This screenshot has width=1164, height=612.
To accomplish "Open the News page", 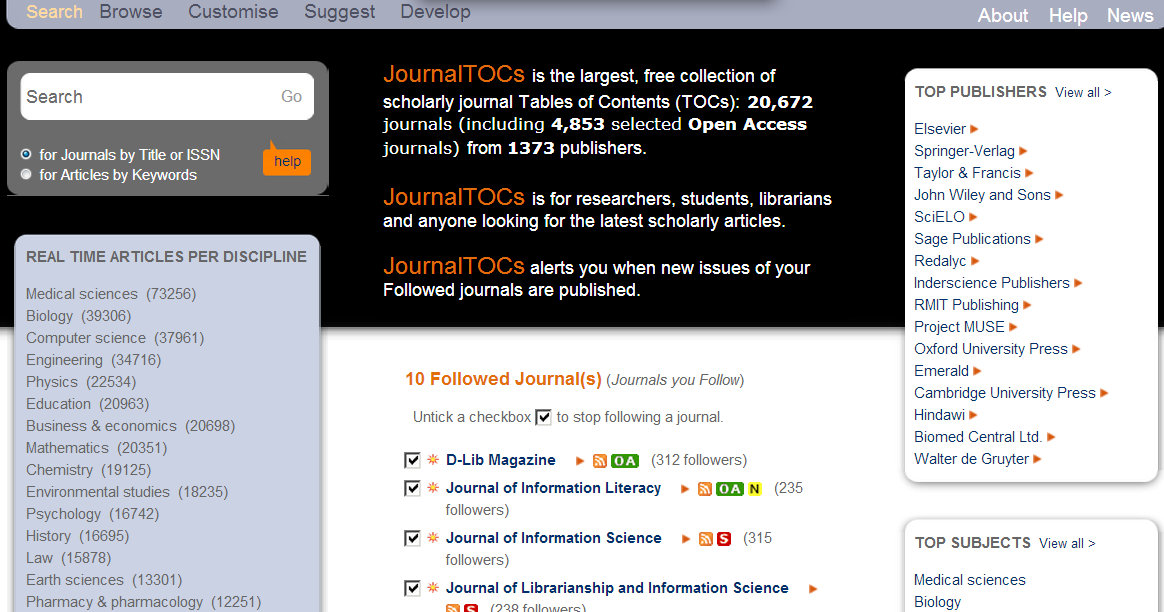I will pos(1130,16).
